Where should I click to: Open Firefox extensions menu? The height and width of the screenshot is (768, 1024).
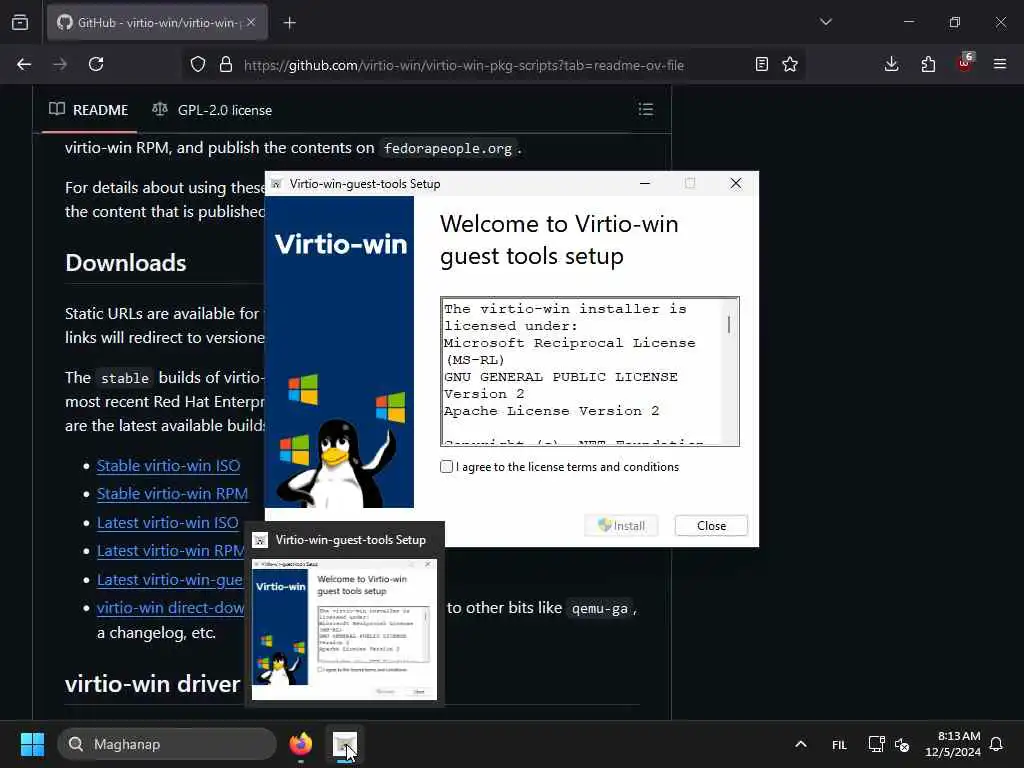(x=928, y=64)
